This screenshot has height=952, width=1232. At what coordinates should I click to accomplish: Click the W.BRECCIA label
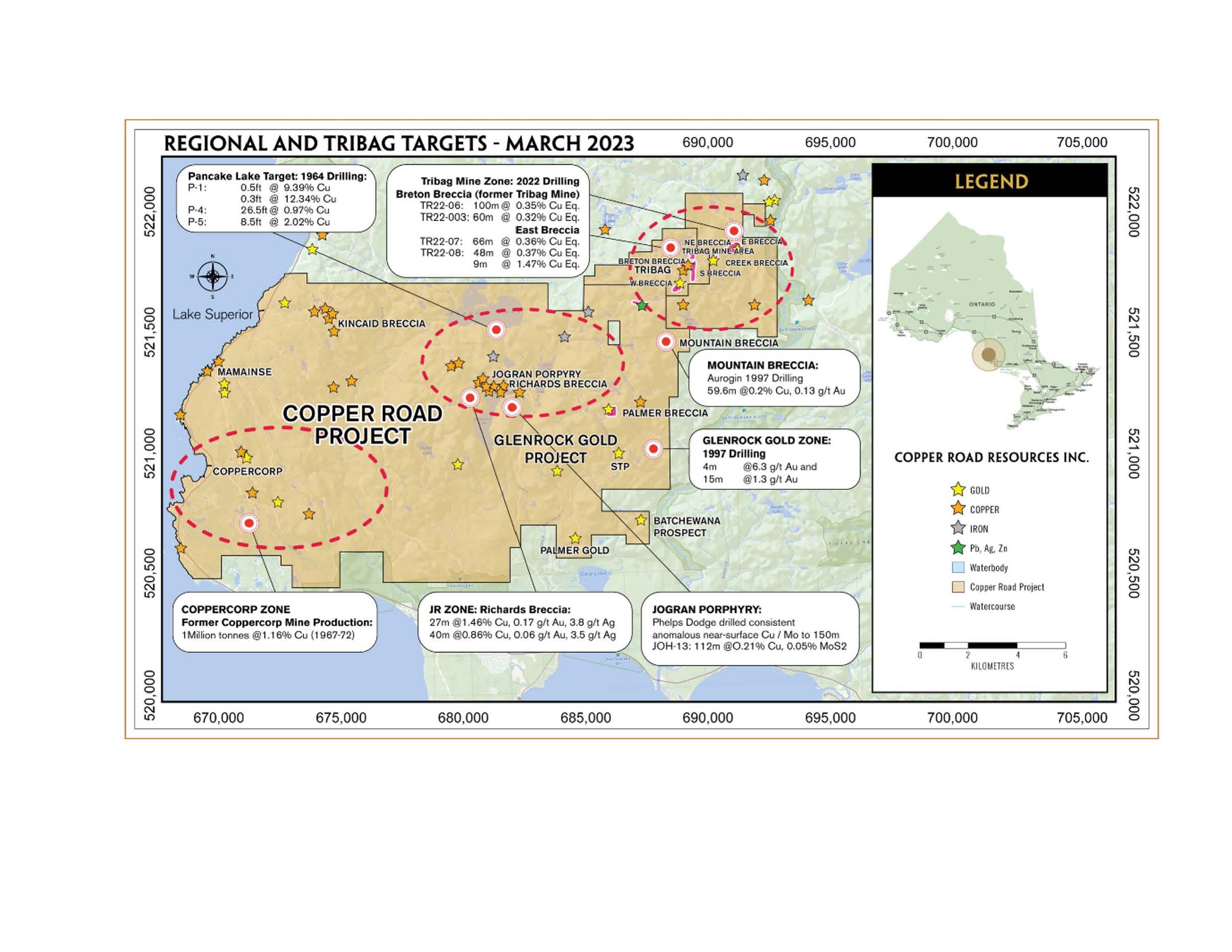[x=651, y=284]
